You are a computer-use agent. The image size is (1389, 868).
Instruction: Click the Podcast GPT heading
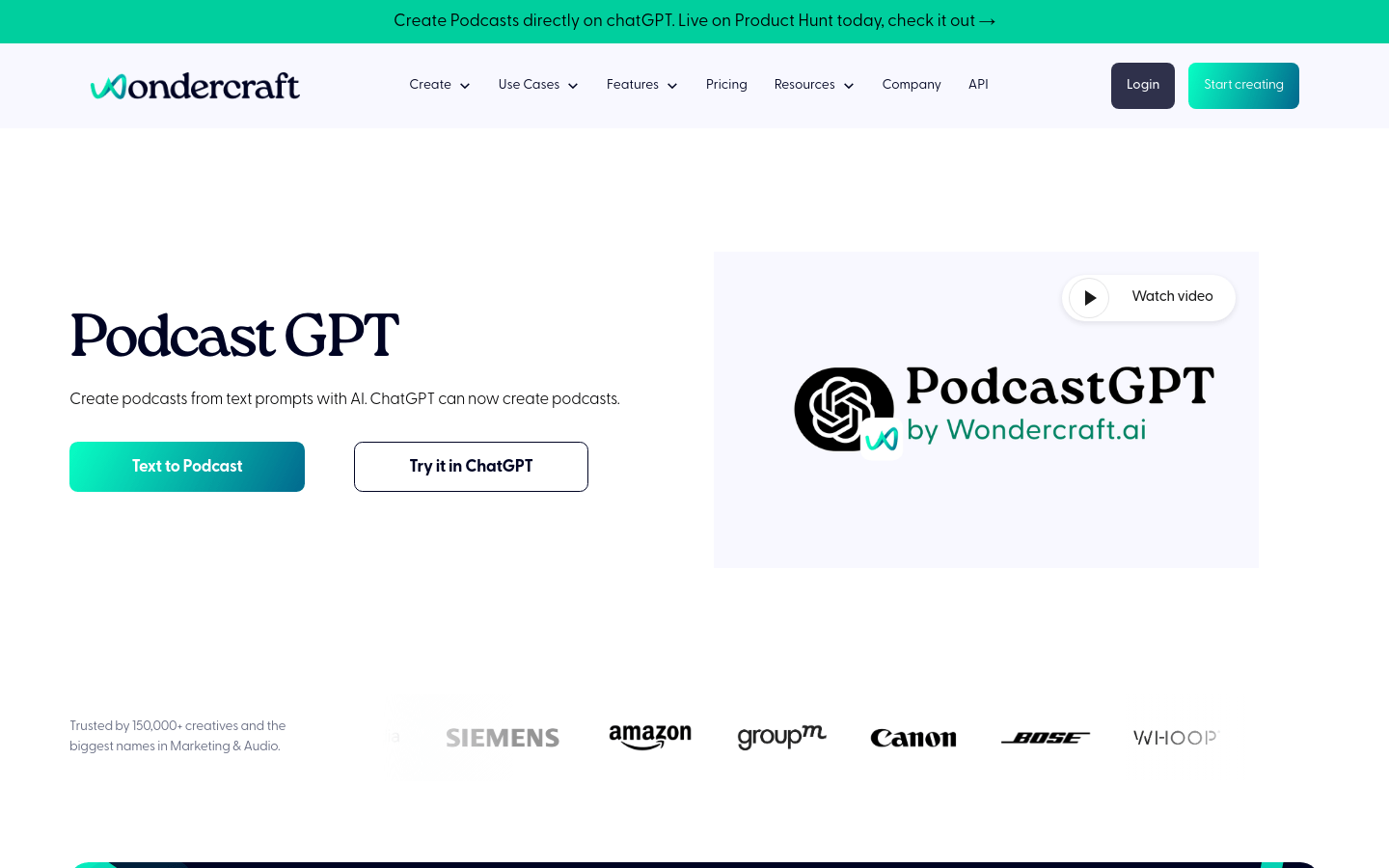(234, 336)
